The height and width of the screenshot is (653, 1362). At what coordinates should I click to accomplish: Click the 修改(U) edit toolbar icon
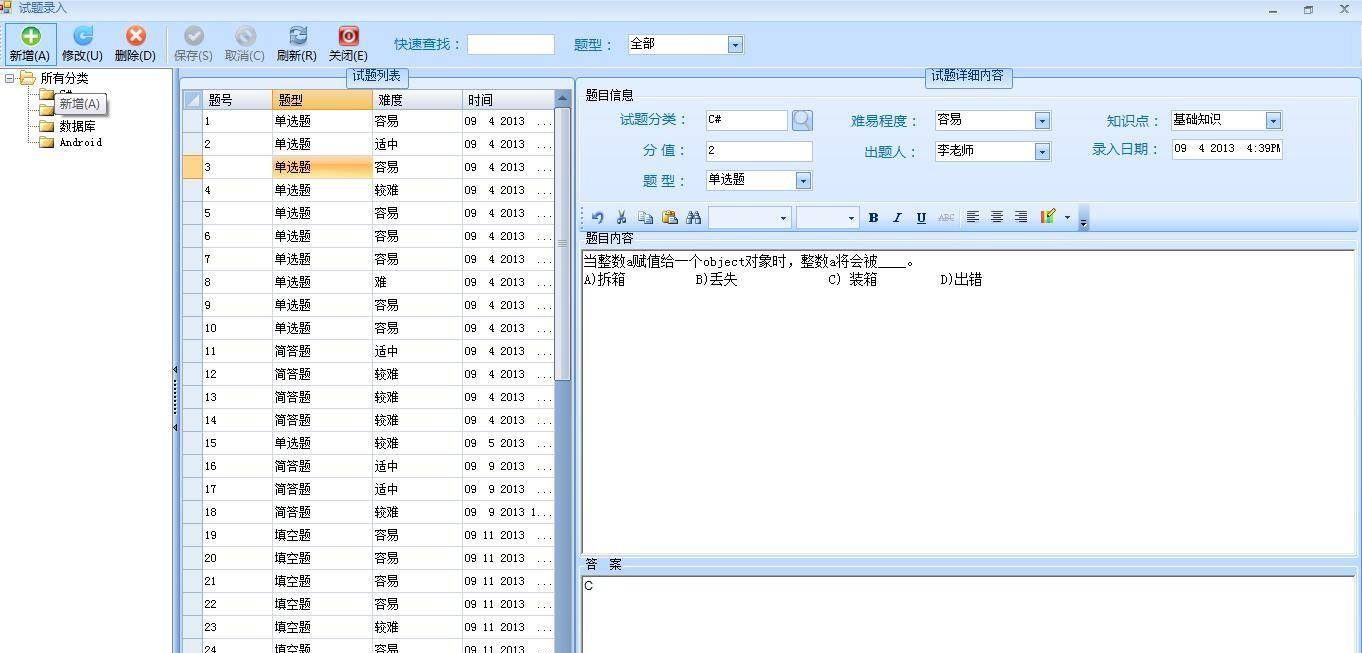82,44
